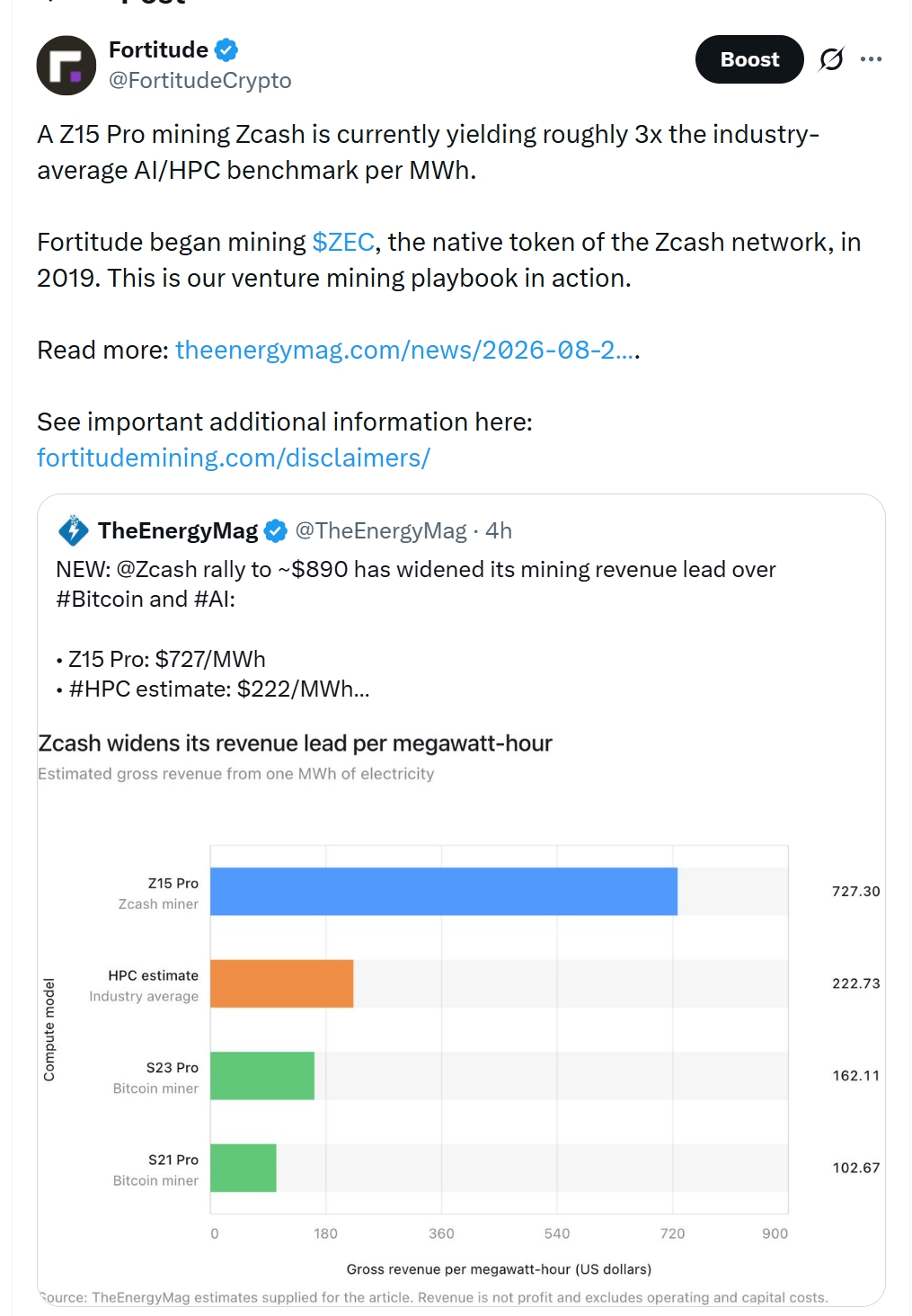The width and height of the screenshot is (912, 1316).
Task: Click the green S21 Pro bar
Action: 243,1168
